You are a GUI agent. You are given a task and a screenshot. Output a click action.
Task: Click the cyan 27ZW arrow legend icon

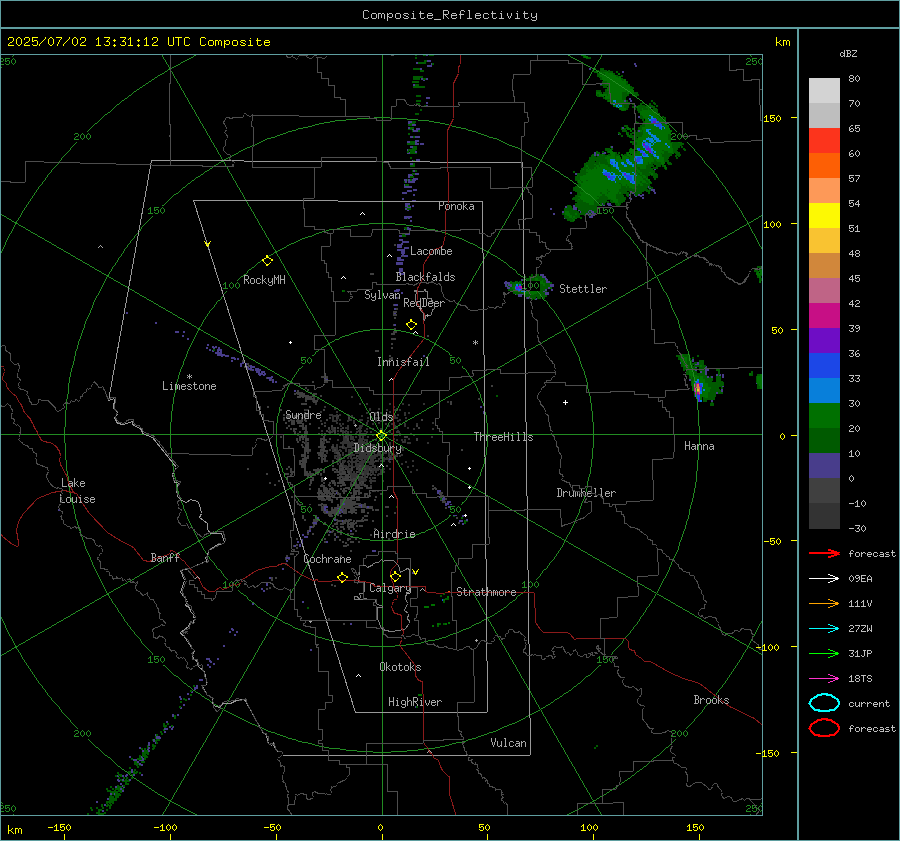point(824,629)
